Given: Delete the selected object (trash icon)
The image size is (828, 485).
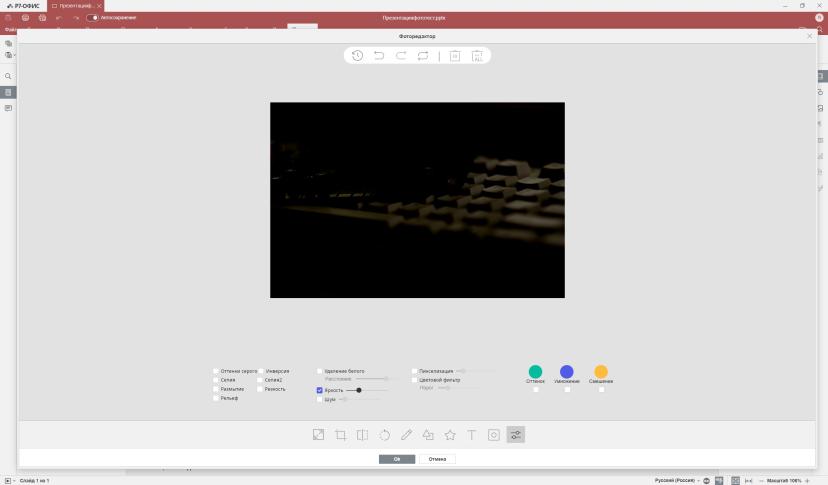Looking at the screenshot, I should coord(455,55).
